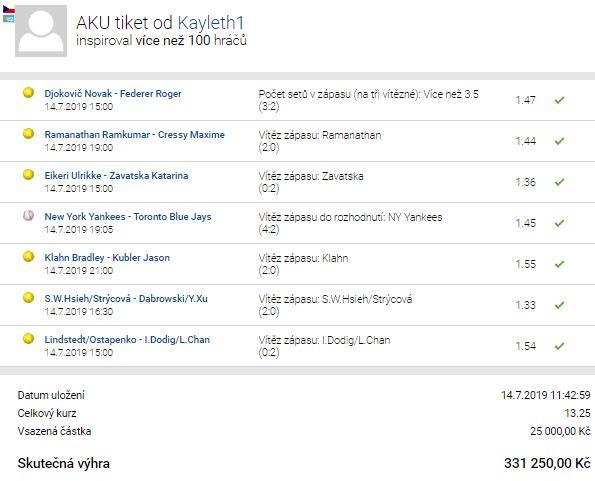The image size is (595, 481).
Task: Click green checkmark on the 1.54 odds row
Action: [x=559, y=346]
